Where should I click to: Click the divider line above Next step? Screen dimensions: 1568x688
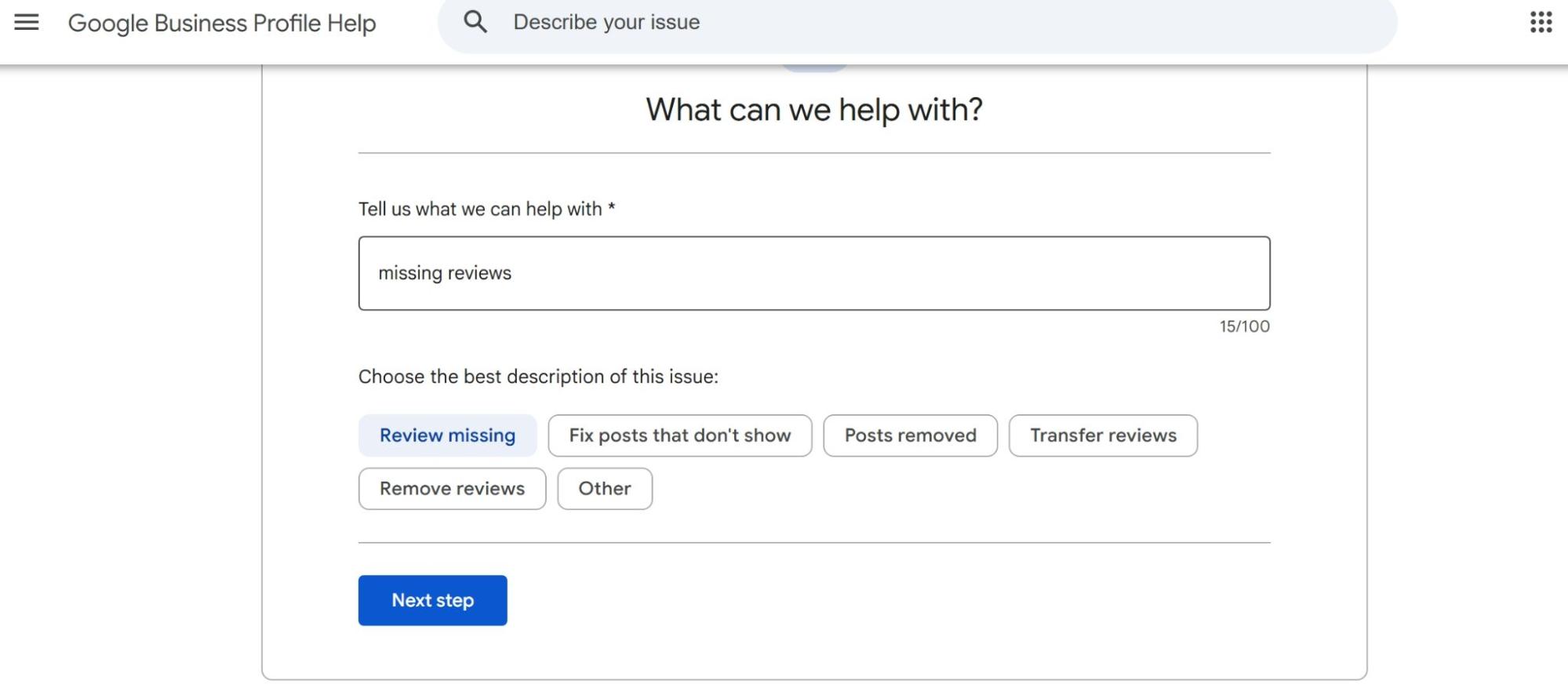click(x=813, y=542)
